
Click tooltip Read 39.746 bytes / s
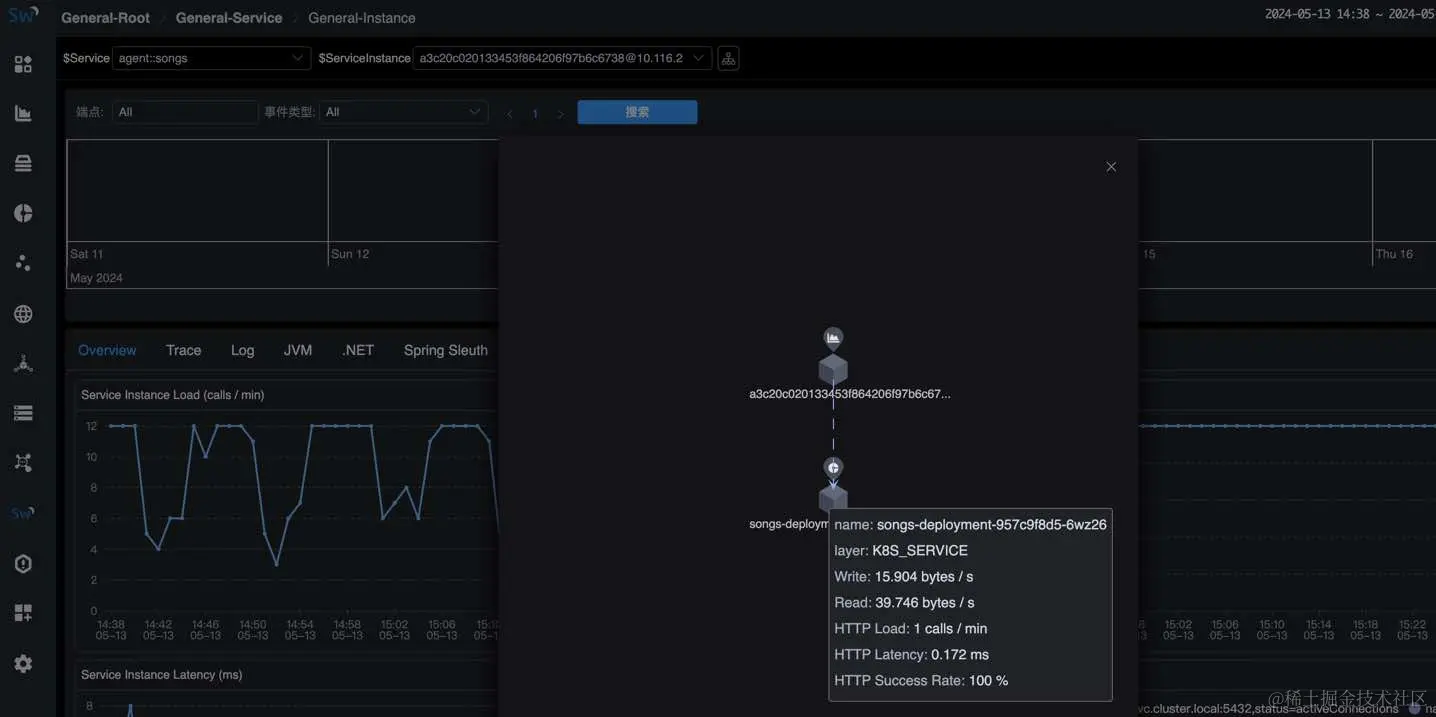[904, 603]
